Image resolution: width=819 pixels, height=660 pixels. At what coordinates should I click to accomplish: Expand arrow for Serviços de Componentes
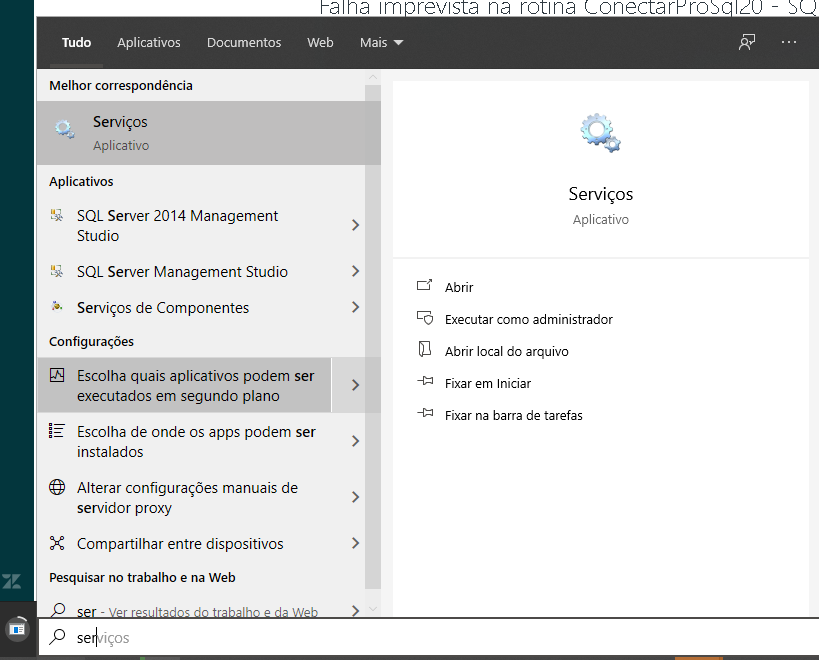(x=356, y=307)
